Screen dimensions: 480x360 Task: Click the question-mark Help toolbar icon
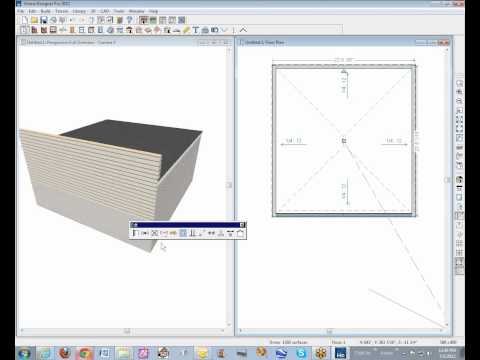click(129, 20)
